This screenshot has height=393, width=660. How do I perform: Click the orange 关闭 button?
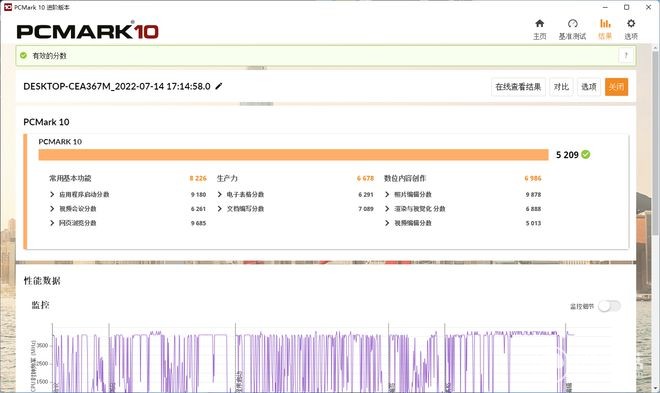point(616,87)
